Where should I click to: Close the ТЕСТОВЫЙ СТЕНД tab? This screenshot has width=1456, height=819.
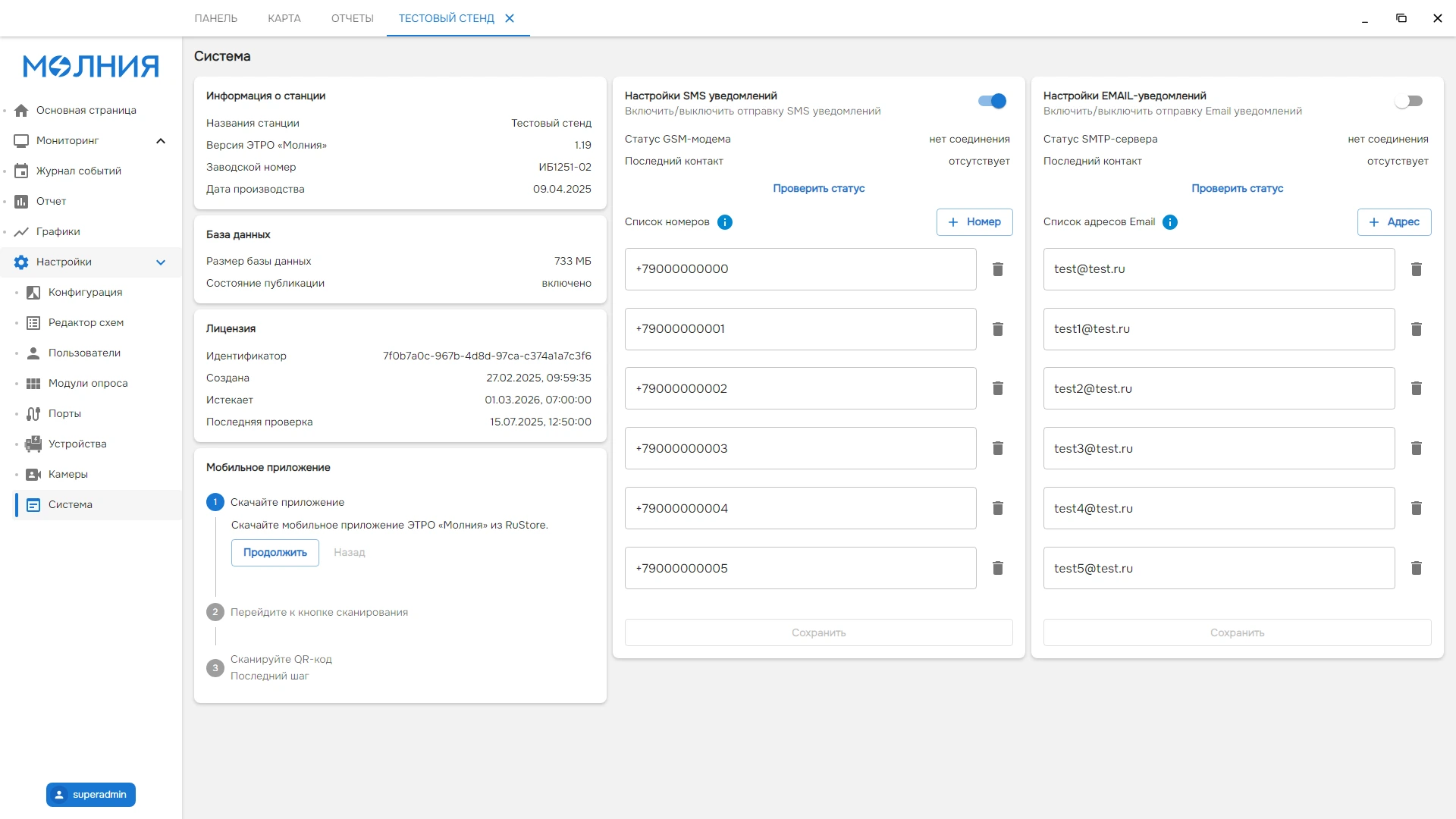pos(510,18)
